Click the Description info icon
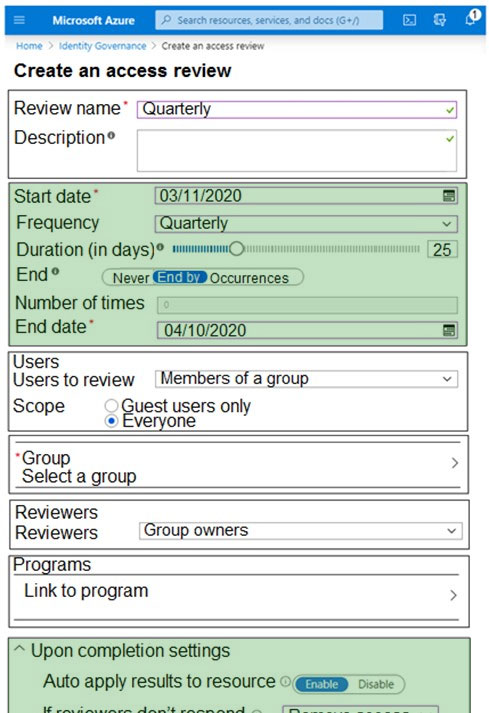Image resolution: width=489 pixels, height=713 pixels. [x=111, y=136]
